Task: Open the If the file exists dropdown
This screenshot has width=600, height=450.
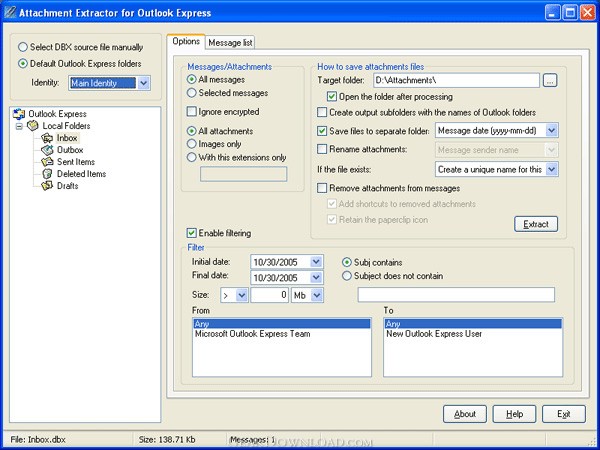Action: click(551, 169)
